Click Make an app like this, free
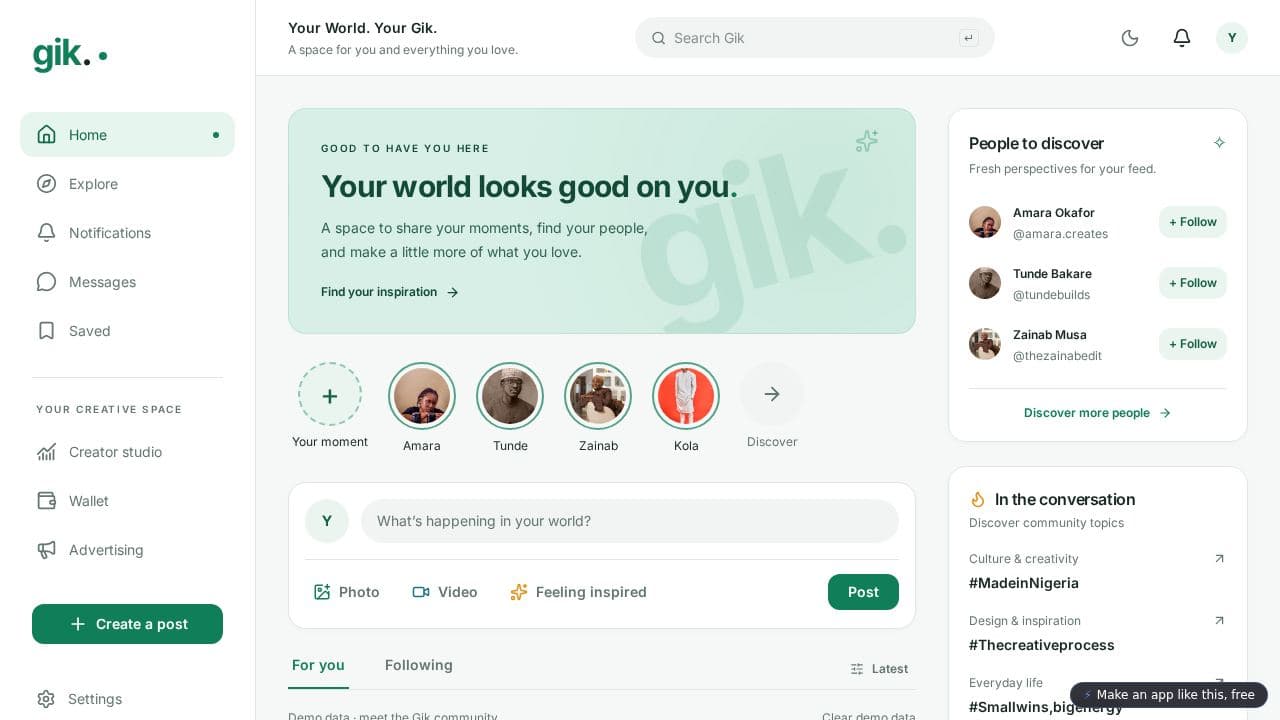The image size is (1280, 720). [x=1169, y=695]
